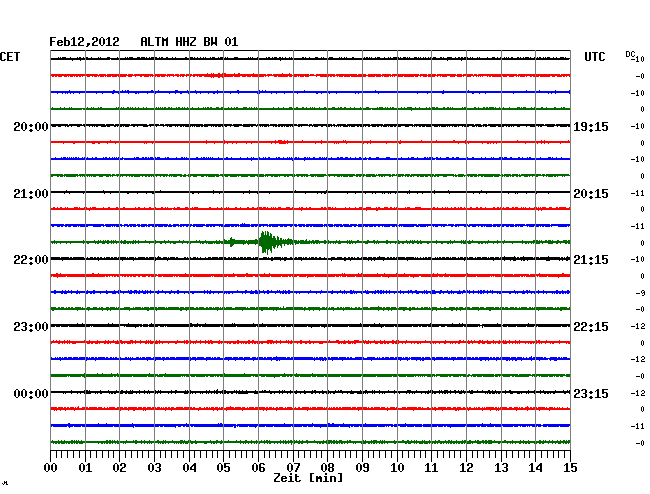Select the CET time label "22:00"
Image resolution: width=650 pixels, height=494 pixels.
(x=31, y=260)
